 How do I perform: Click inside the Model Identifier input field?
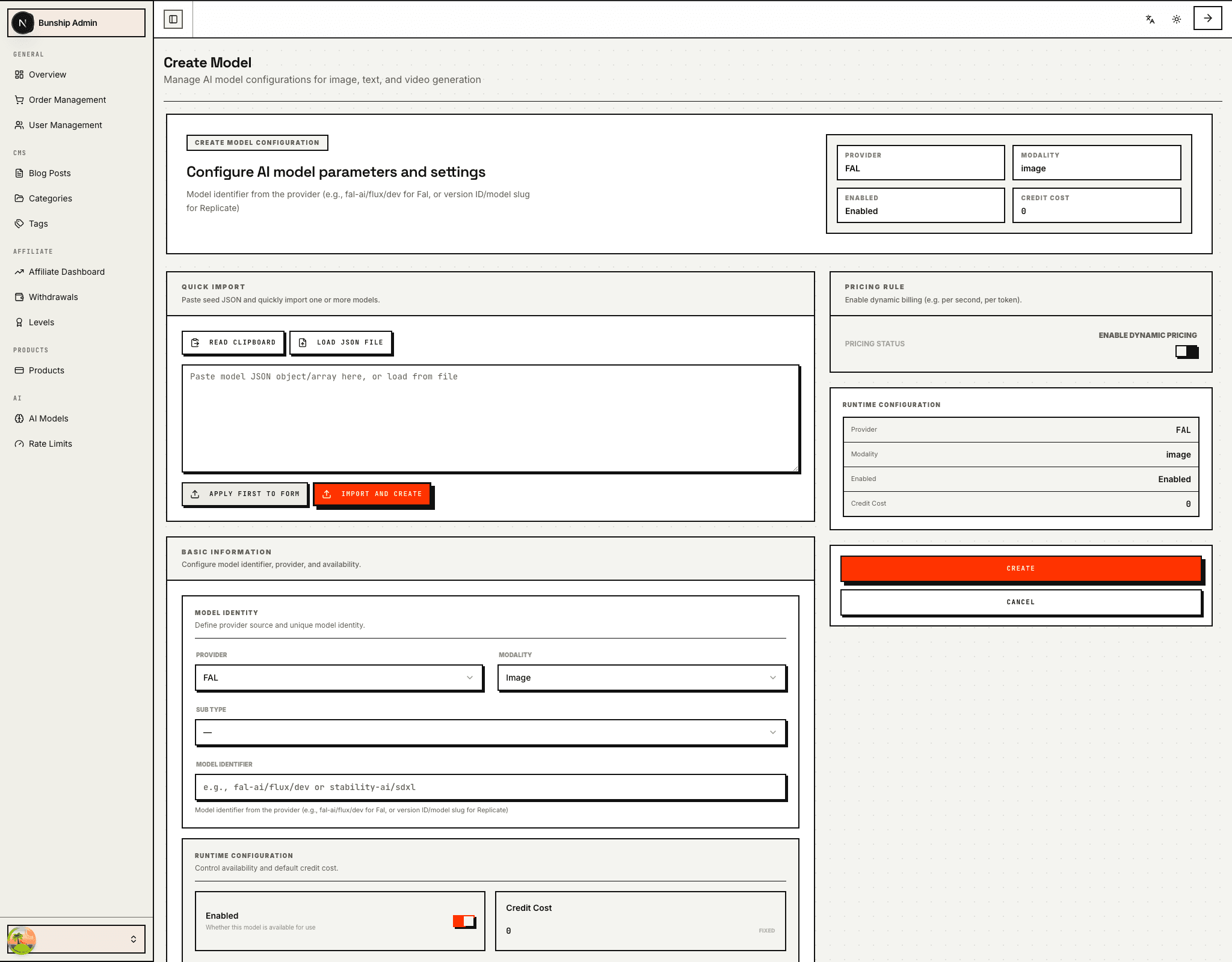pos(490,786)
